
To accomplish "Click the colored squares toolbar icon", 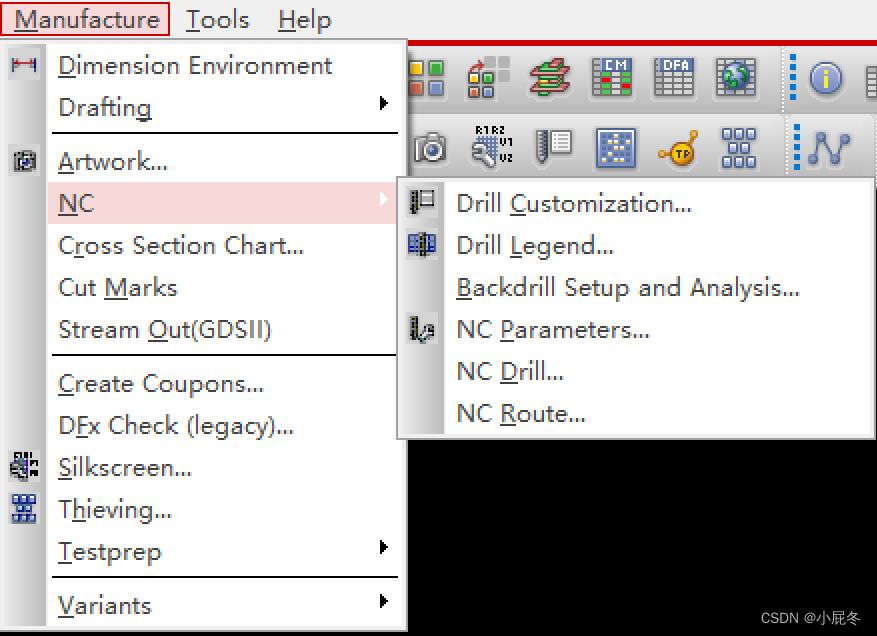I will coord(427,78).
